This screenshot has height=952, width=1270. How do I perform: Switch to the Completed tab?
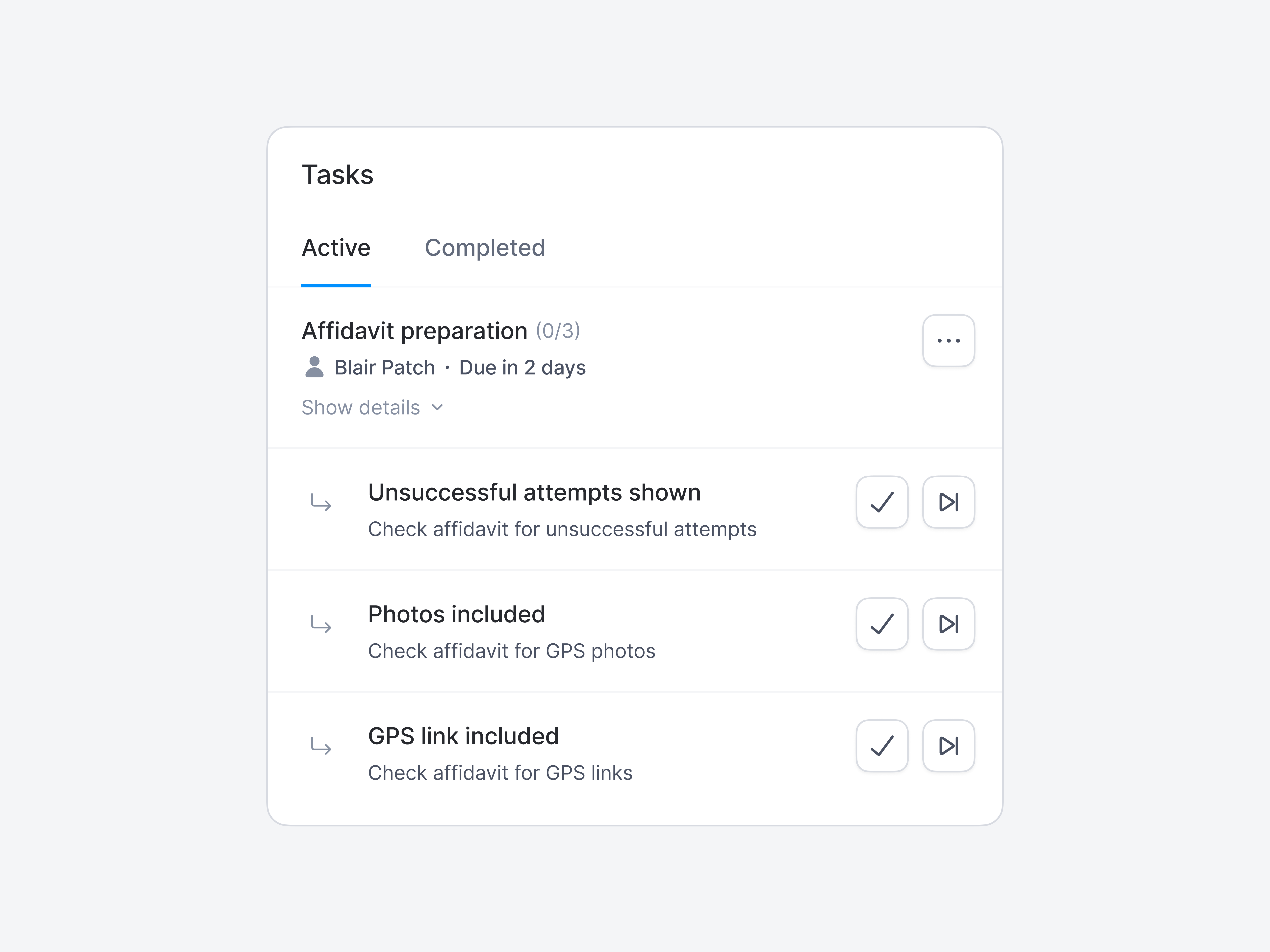485,248
